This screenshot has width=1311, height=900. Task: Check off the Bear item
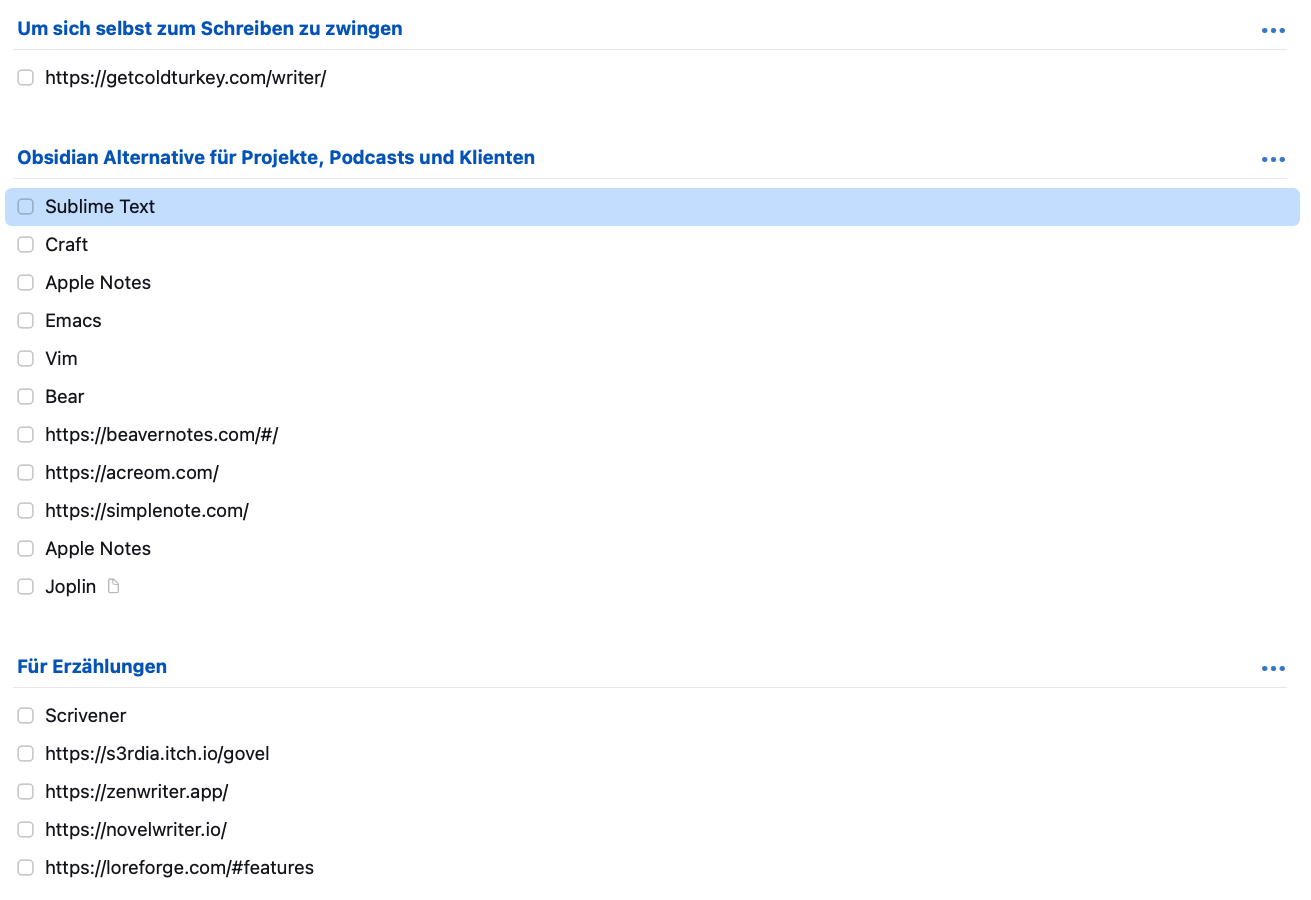[26, 397]
